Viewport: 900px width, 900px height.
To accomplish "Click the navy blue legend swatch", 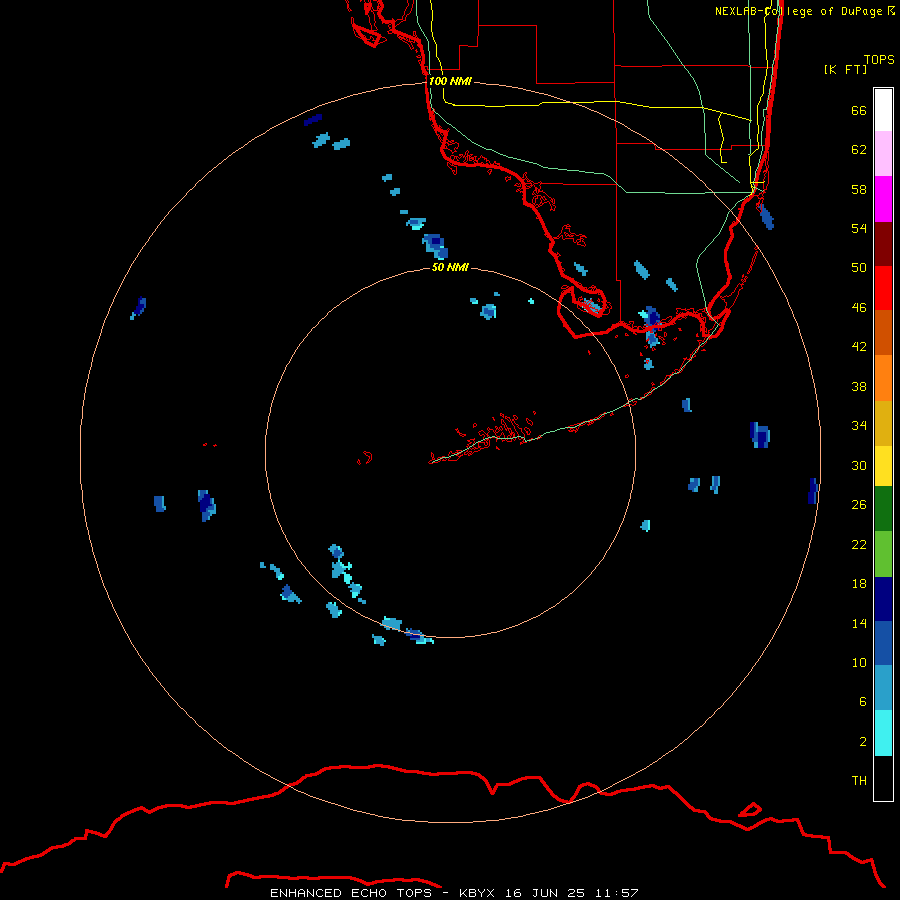I will tap(883, 599).
